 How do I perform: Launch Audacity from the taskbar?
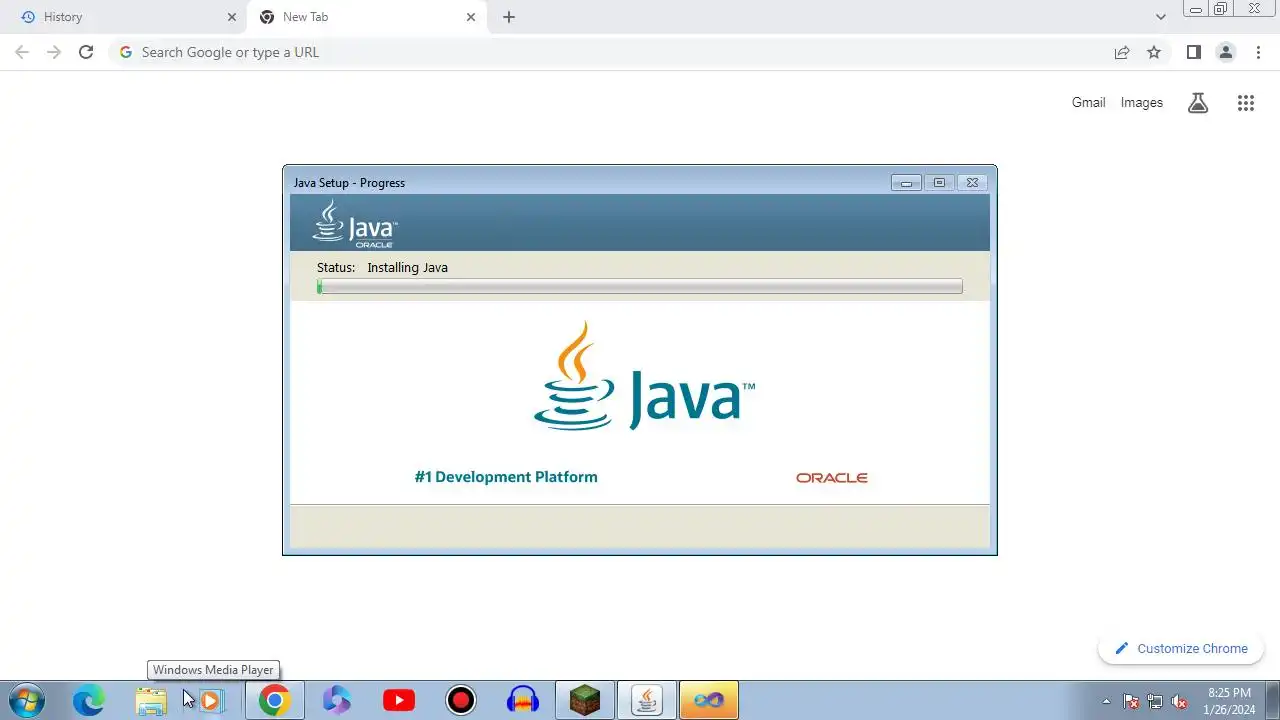(x=523, y=700)
